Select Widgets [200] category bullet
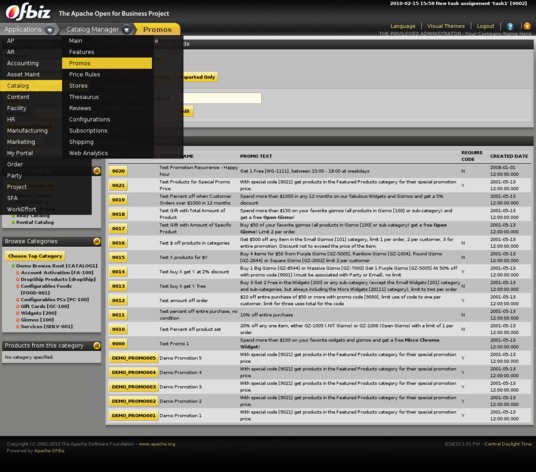This screenshot has height=472, width=536. point(18,313)
